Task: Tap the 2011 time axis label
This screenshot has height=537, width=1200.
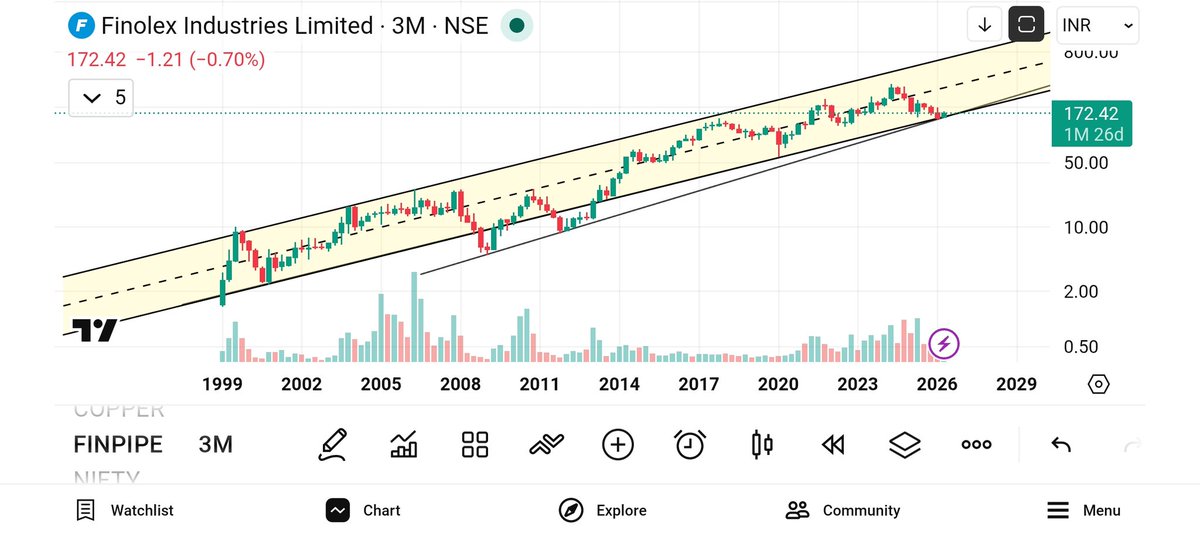Action: (x=539, y=384)
